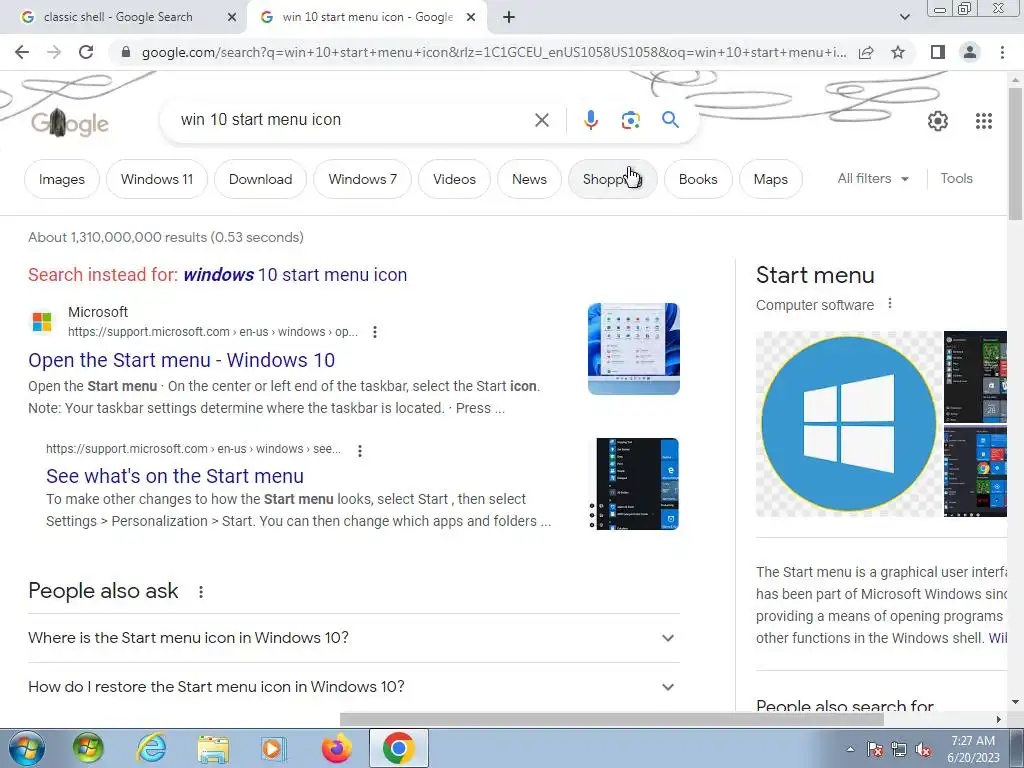The width and height of the screenshot is (1024, 768).
Task: Click the muted volume tray icon
Action: point(923,750)
